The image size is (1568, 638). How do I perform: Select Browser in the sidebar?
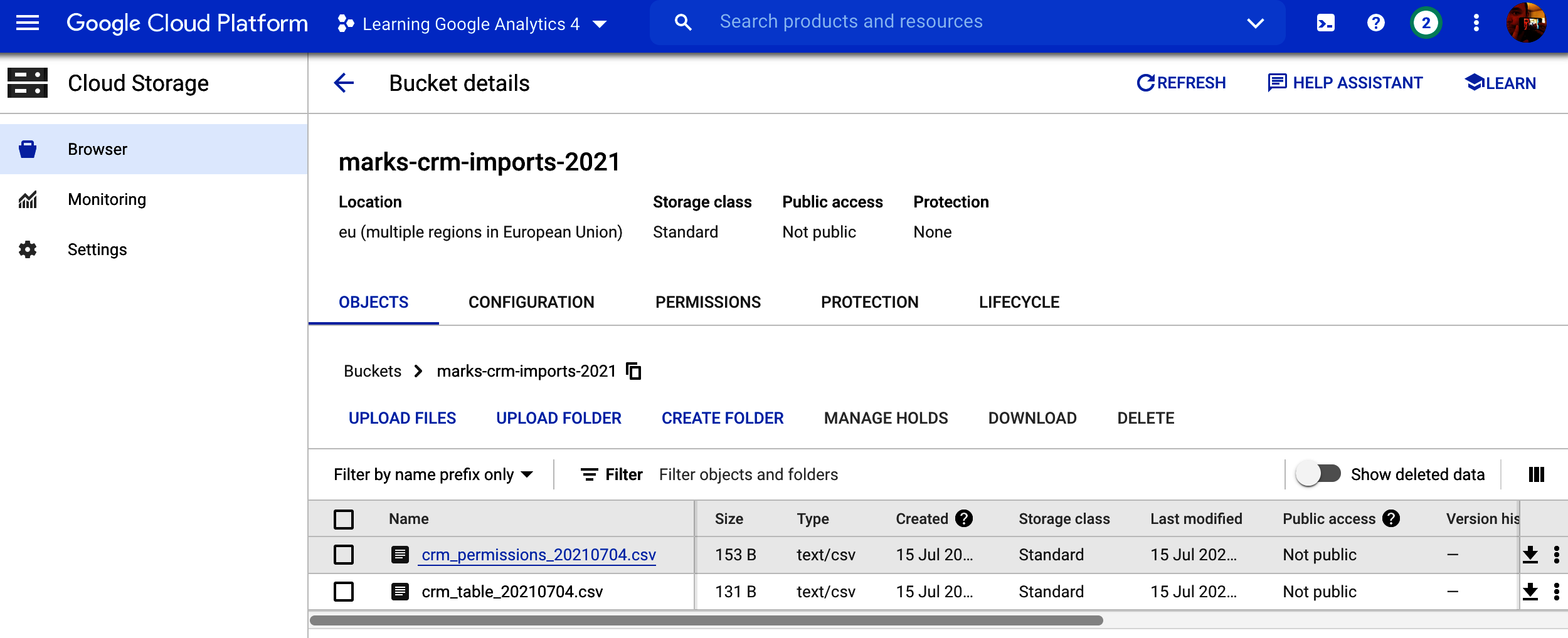click(x=154, y=149)
